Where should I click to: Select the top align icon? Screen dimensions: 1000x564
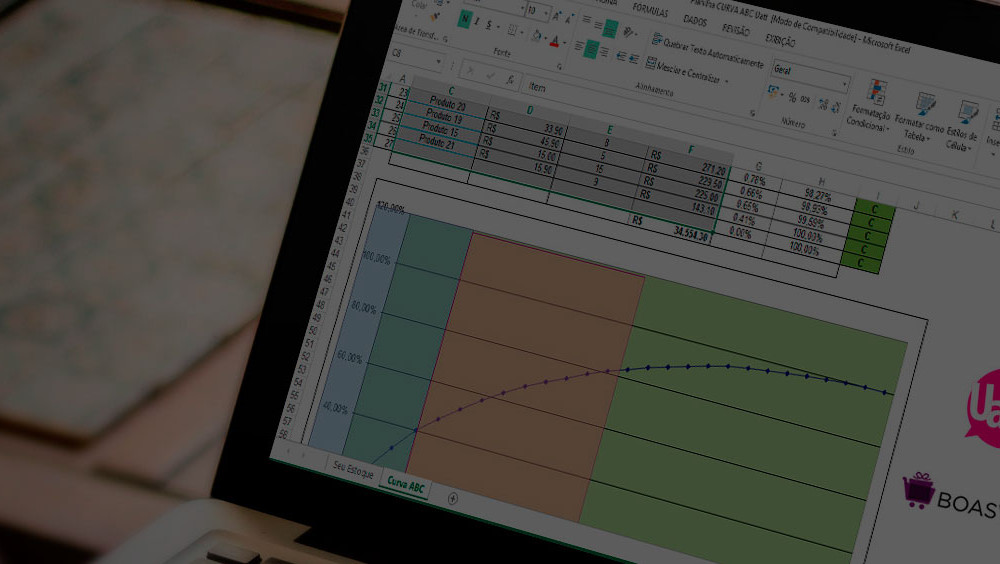(586, 20)
